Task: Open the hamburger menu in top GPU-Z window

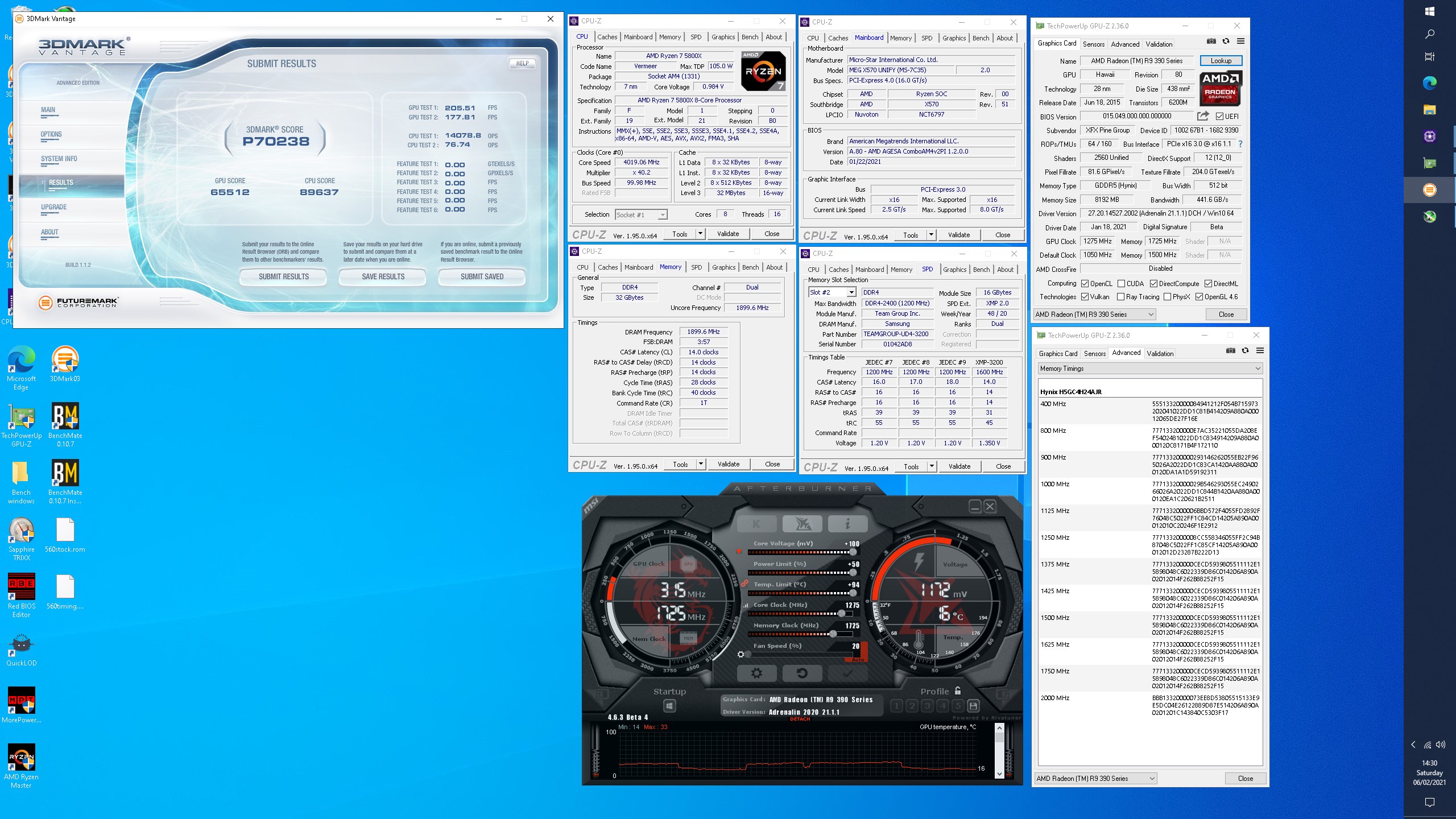Action: point(1240,41)
